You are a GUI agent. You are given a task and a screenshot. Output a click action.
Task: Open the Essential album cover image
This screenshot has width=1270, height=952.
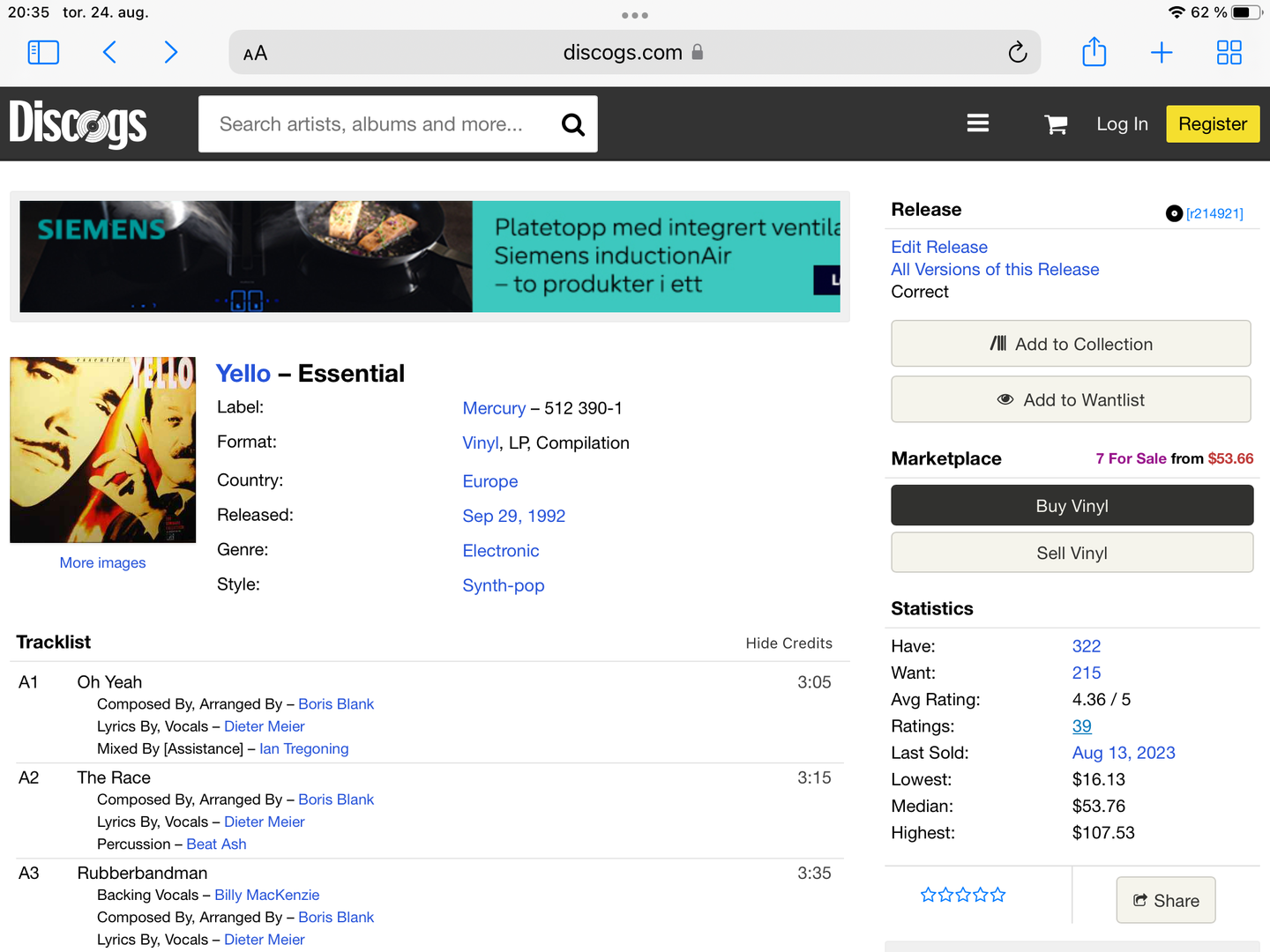click(103, 450)
